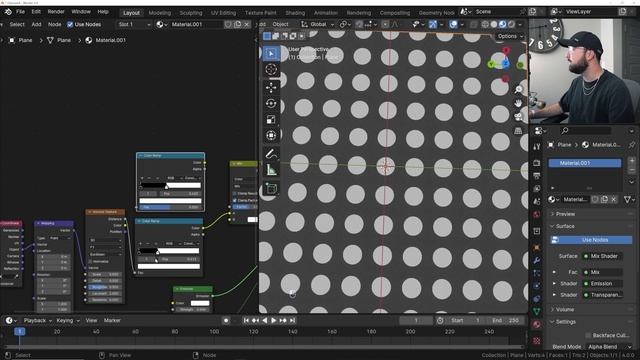Adjust Voronoi Roughness slider
This screenshot has width=640, height=360.
104,287
